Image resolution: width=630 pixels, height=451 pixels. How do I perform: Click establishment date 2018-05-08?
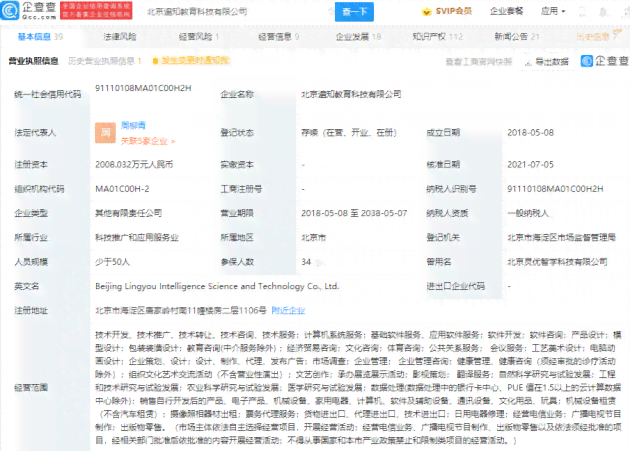tap(530, 133)
